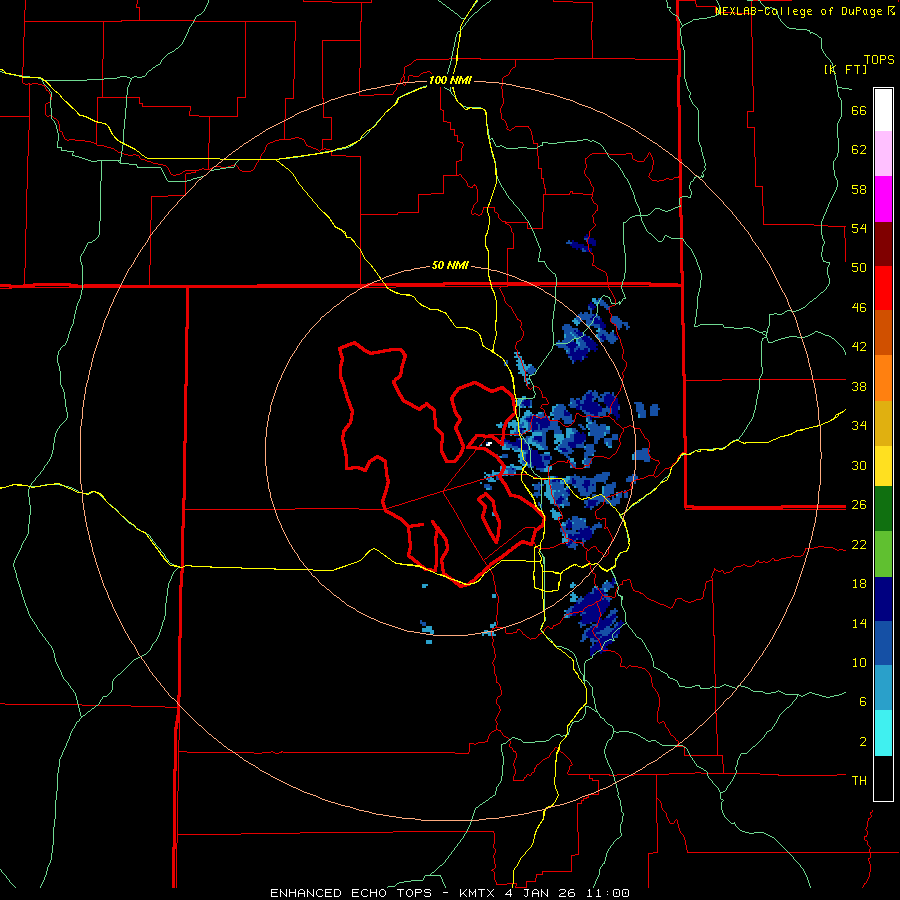Select the light pink legend swatch

(x=883, y=153)
